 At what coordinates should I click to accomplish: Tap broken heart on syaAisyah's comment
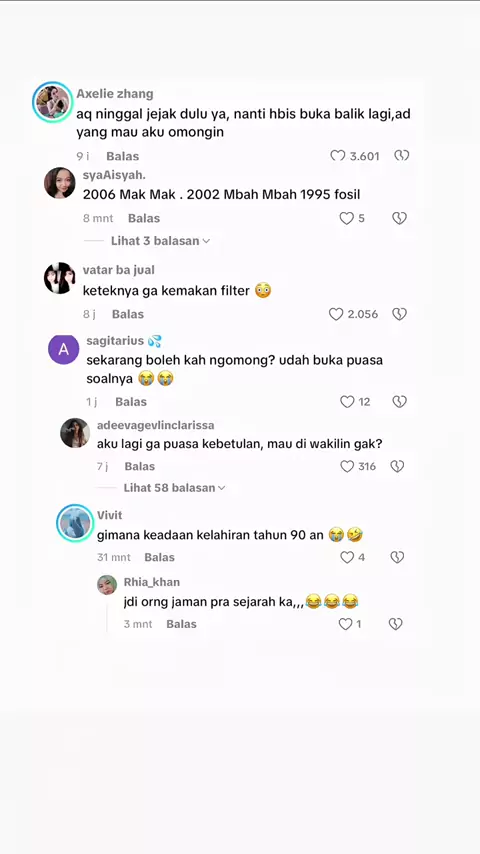coord(399,218)
